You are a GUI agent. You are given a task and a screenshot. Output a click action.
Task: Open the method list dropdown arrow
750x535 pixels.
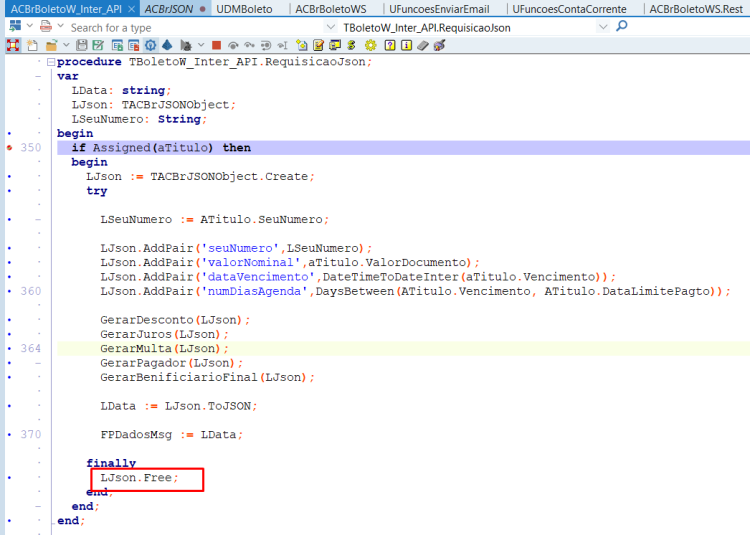click(603, 27)
